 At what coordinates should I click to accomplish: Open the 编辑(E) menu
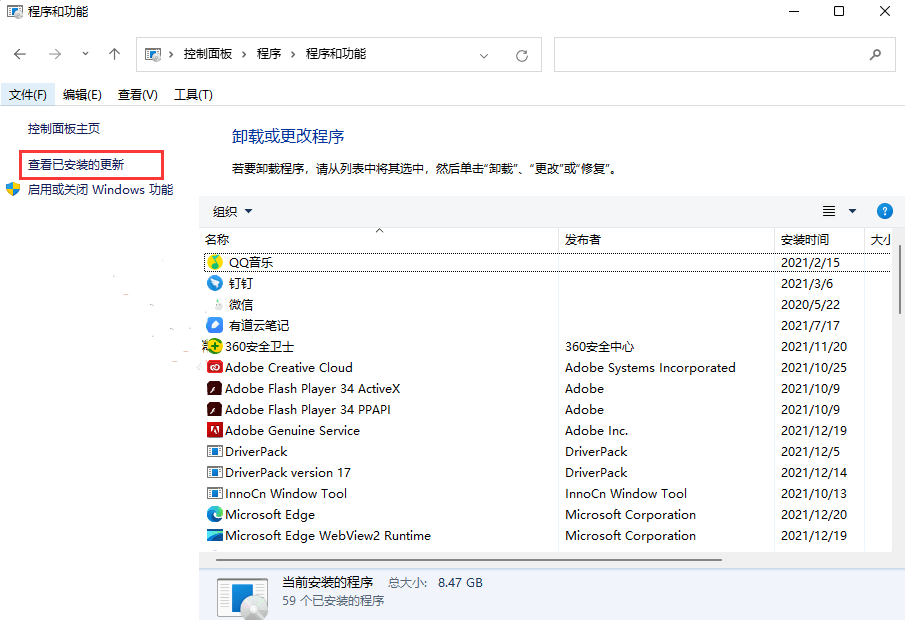82,95
